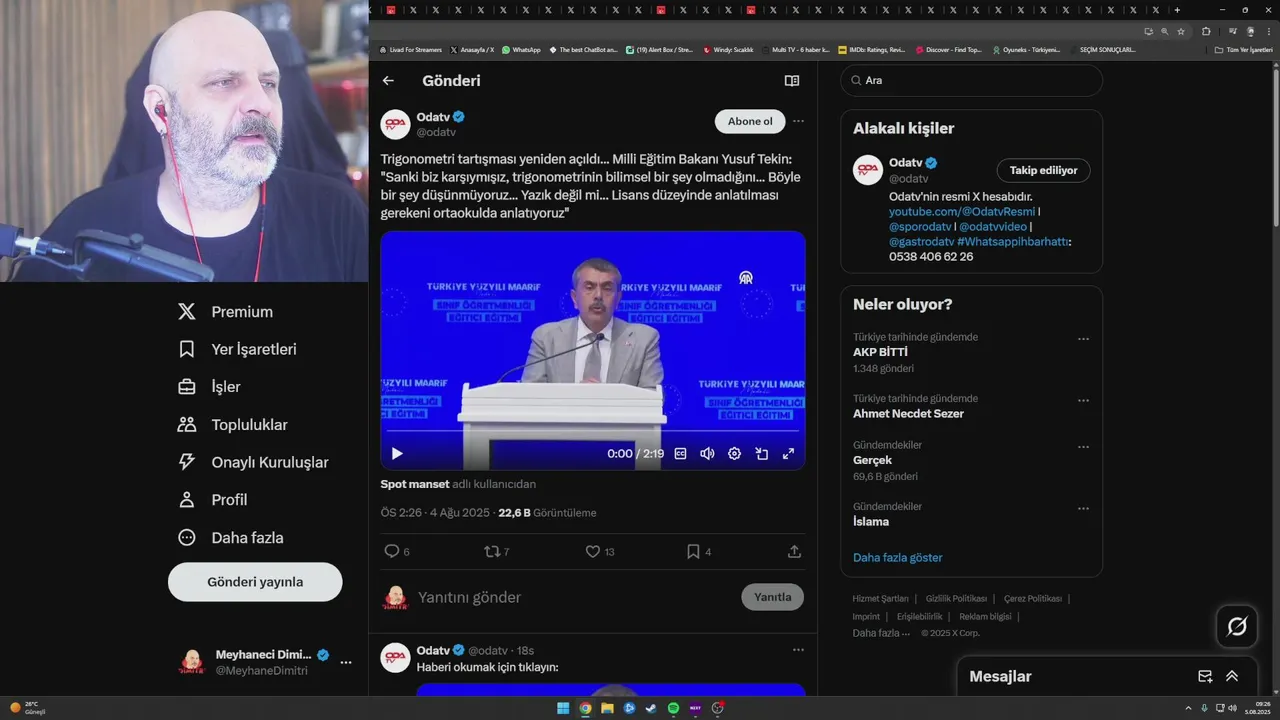Open the Grok floating button

pos(1237,627)
